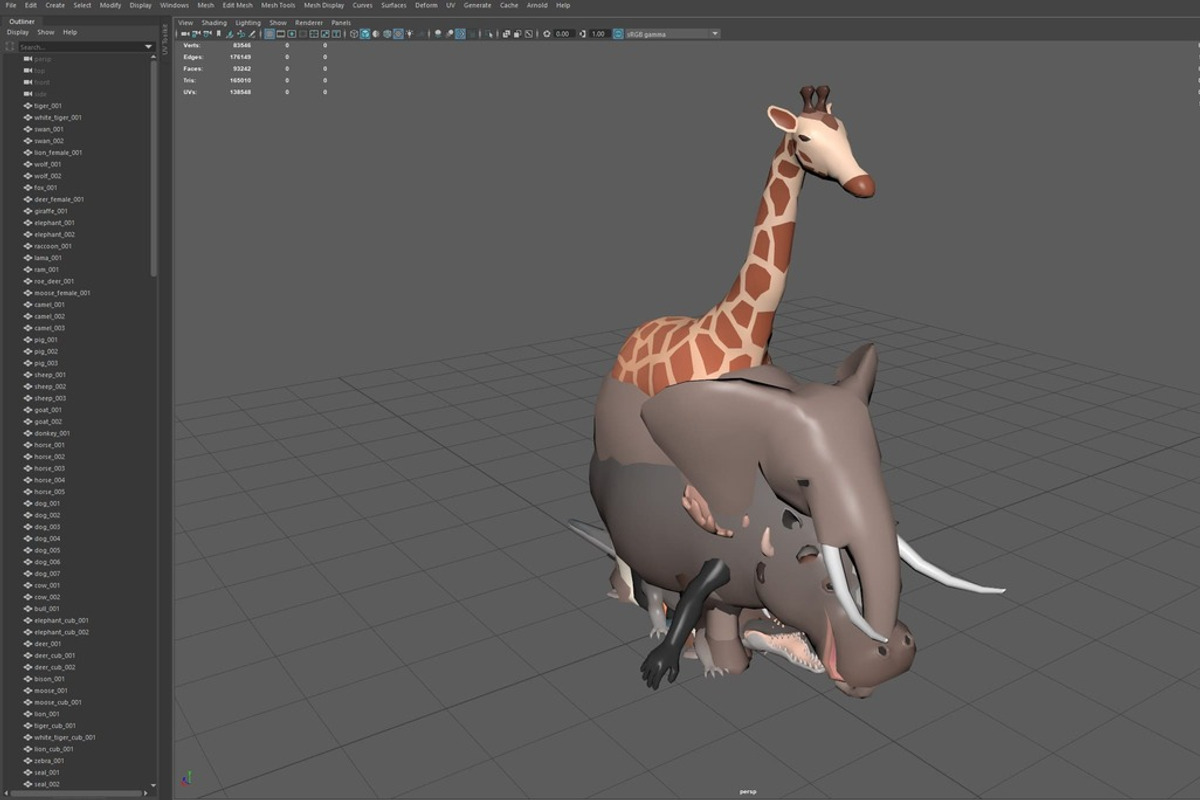
Task: Toggle the Isolate Select icon
Action: click(x=489, y=34)
